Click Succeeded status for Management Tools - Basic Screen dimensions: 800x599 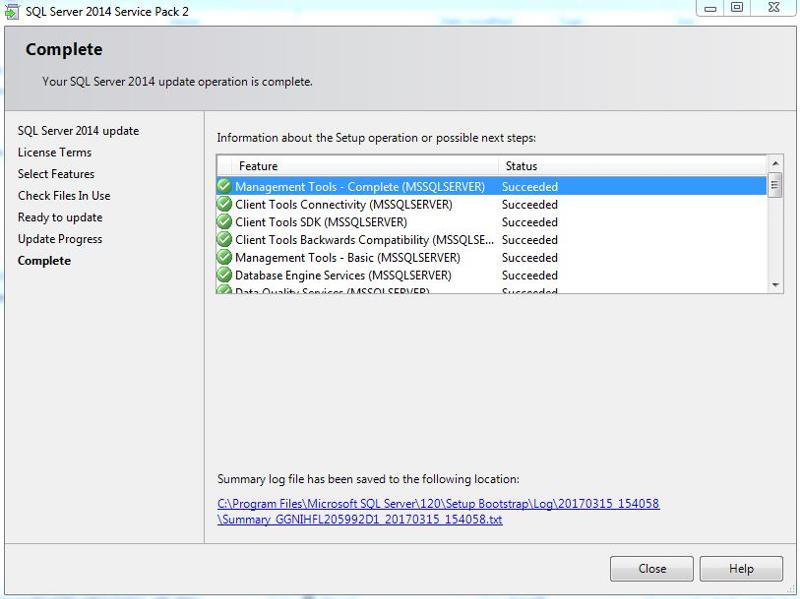(530, 257)
